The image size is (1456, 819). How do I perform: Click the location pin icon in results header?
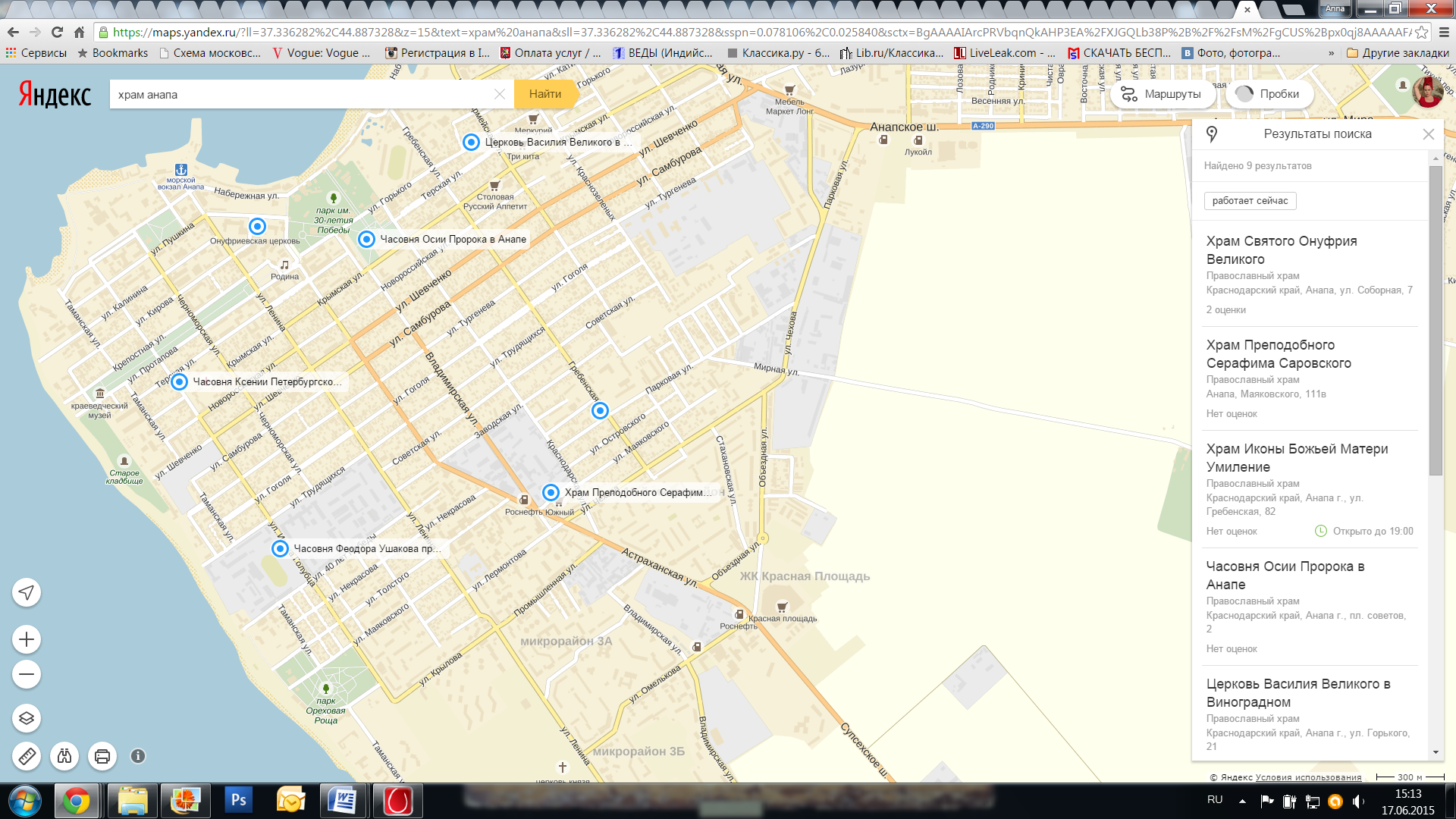pos(1212,134)
